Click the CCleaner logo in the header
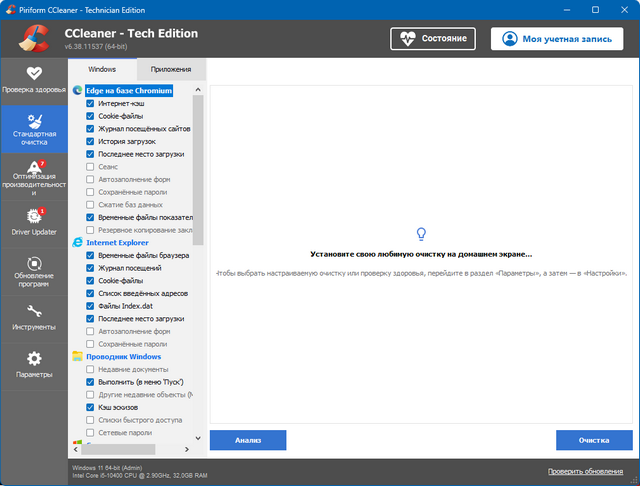 coord(33,37)
